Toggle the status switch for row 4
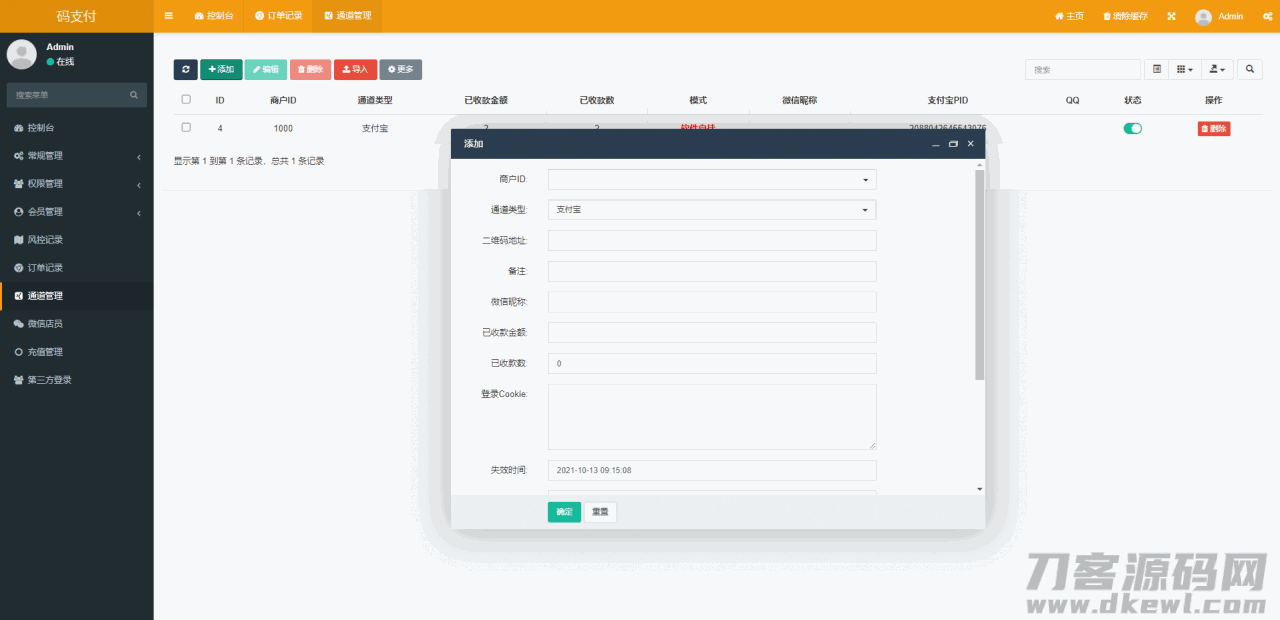Screen dimensions: 1280x620 point(1132,128)
